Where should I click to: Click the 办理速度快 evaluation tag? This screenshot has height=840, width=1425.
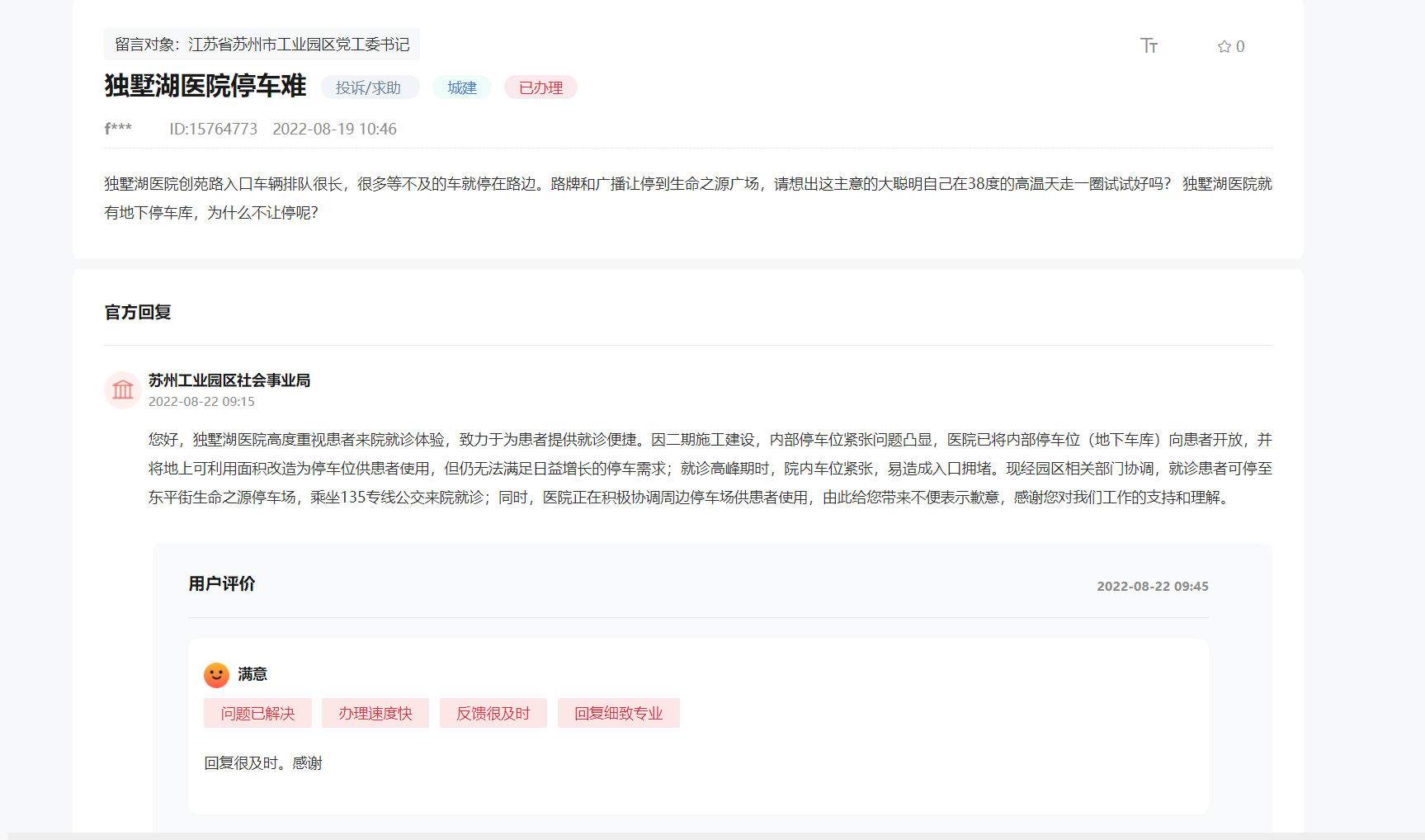point(375,714)
